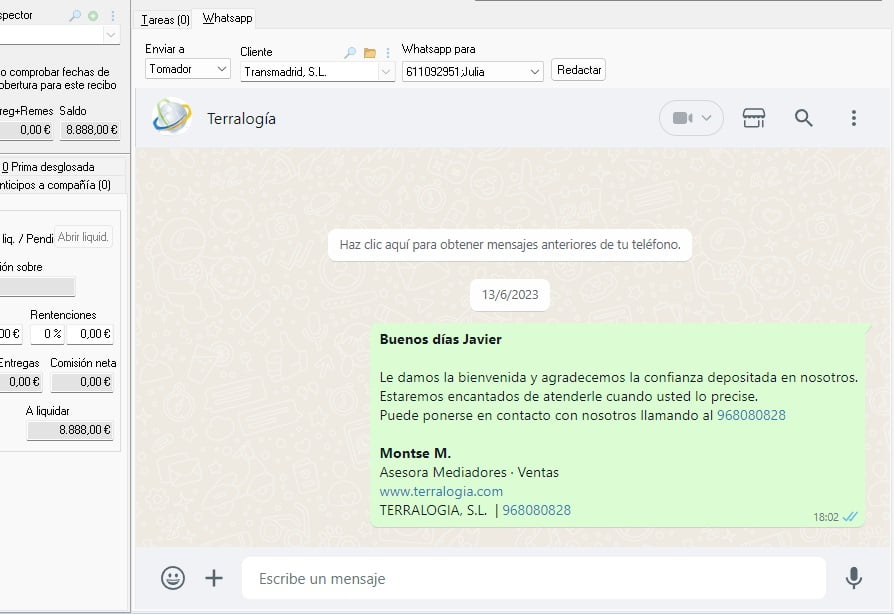The width and height of the screenshot is (894, 614).
Task: Expand video call options chevron
Action: click(x=706, y=118)
